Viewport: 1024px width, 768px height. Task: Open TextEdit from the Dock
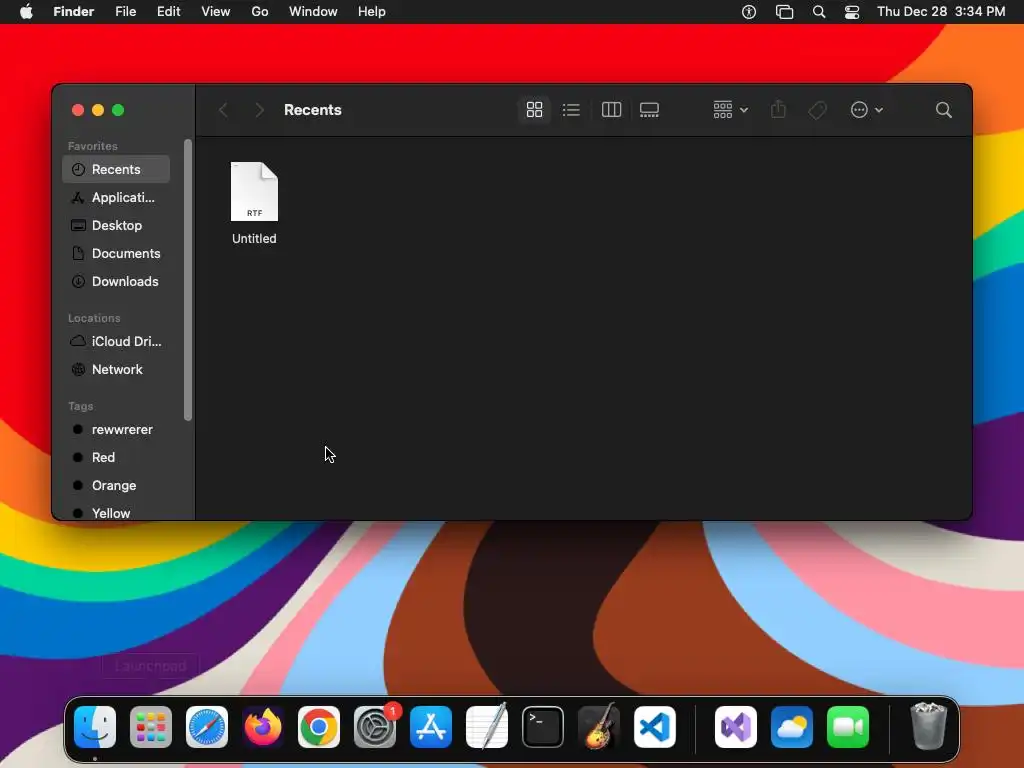coord(487,726)
